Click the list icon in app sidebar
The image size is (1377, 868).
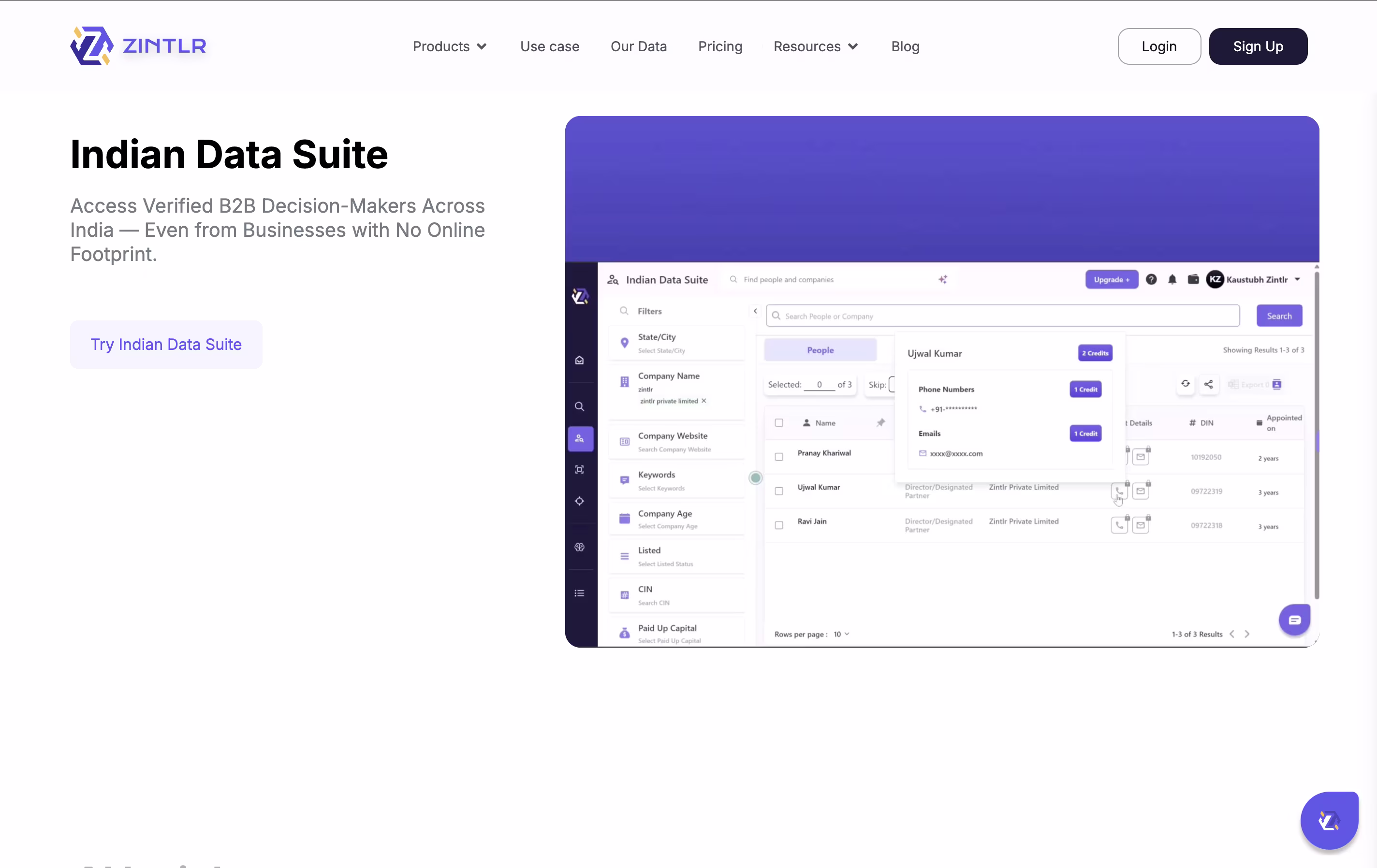click(579, 593)
